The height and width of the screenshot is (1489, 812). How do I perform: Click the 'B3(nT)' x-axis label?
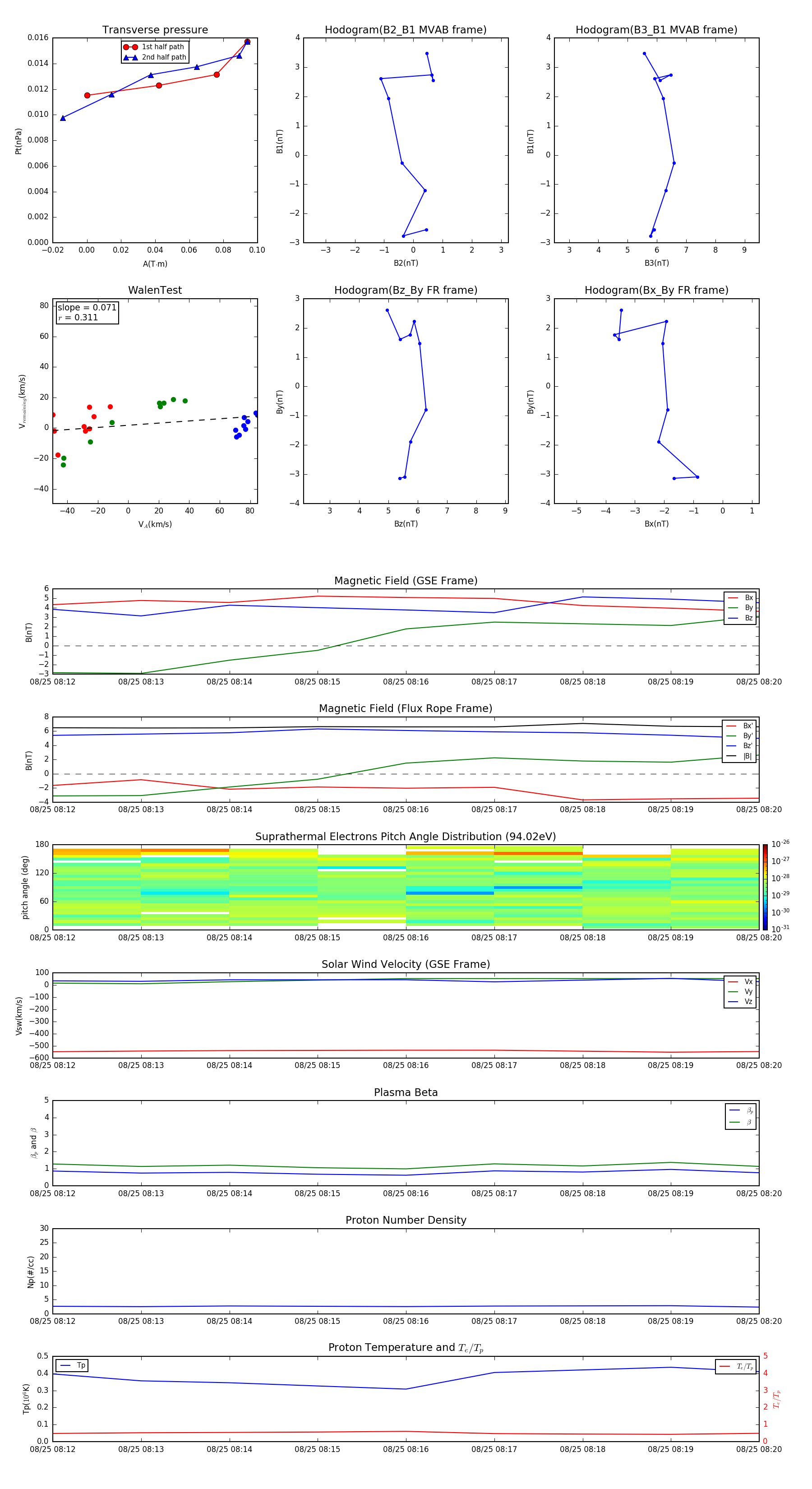(656, 263)
